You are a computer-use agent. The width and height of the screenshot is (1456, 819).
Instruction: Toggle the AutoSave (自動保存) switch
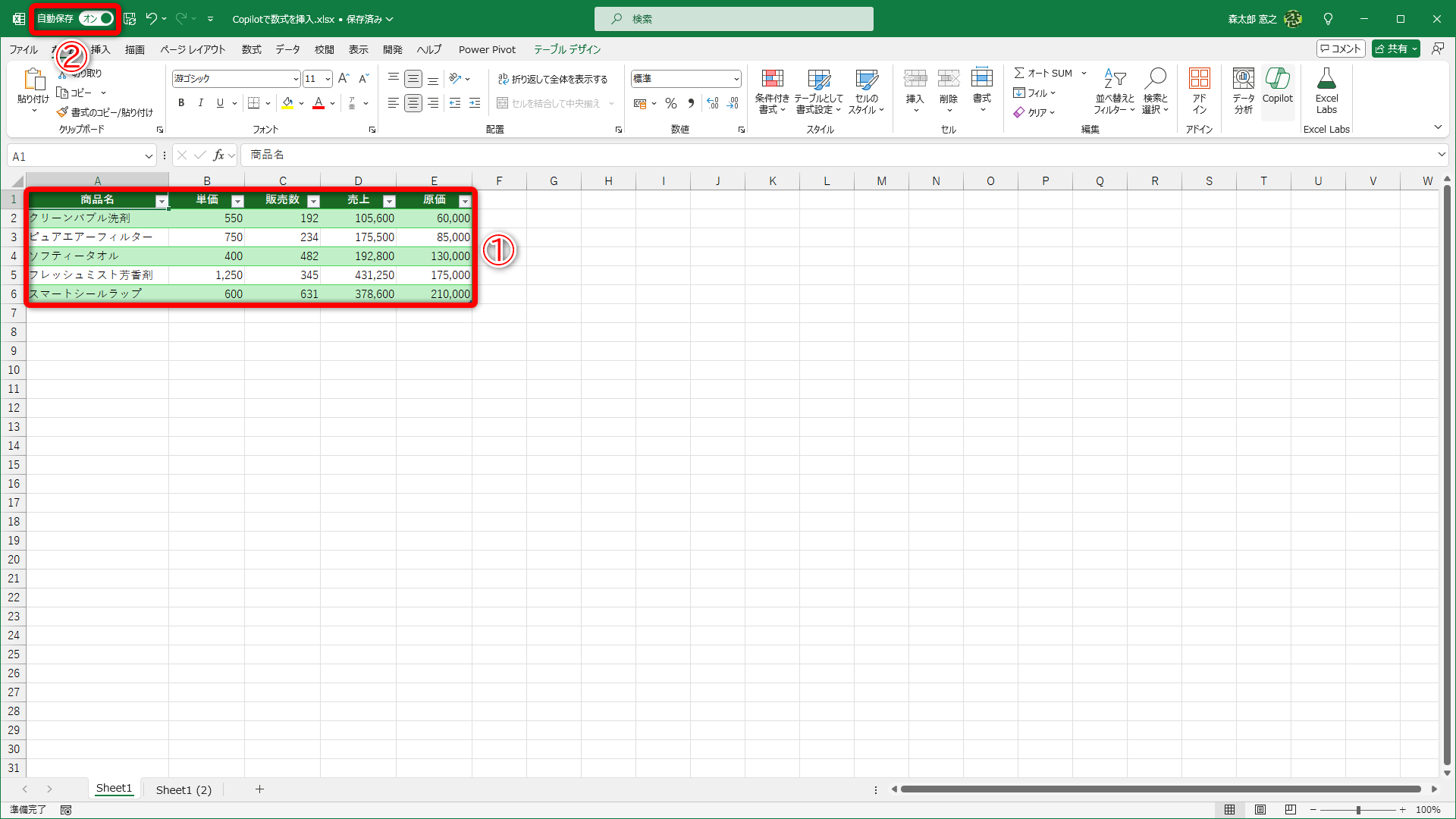click(x=97, y=18)
